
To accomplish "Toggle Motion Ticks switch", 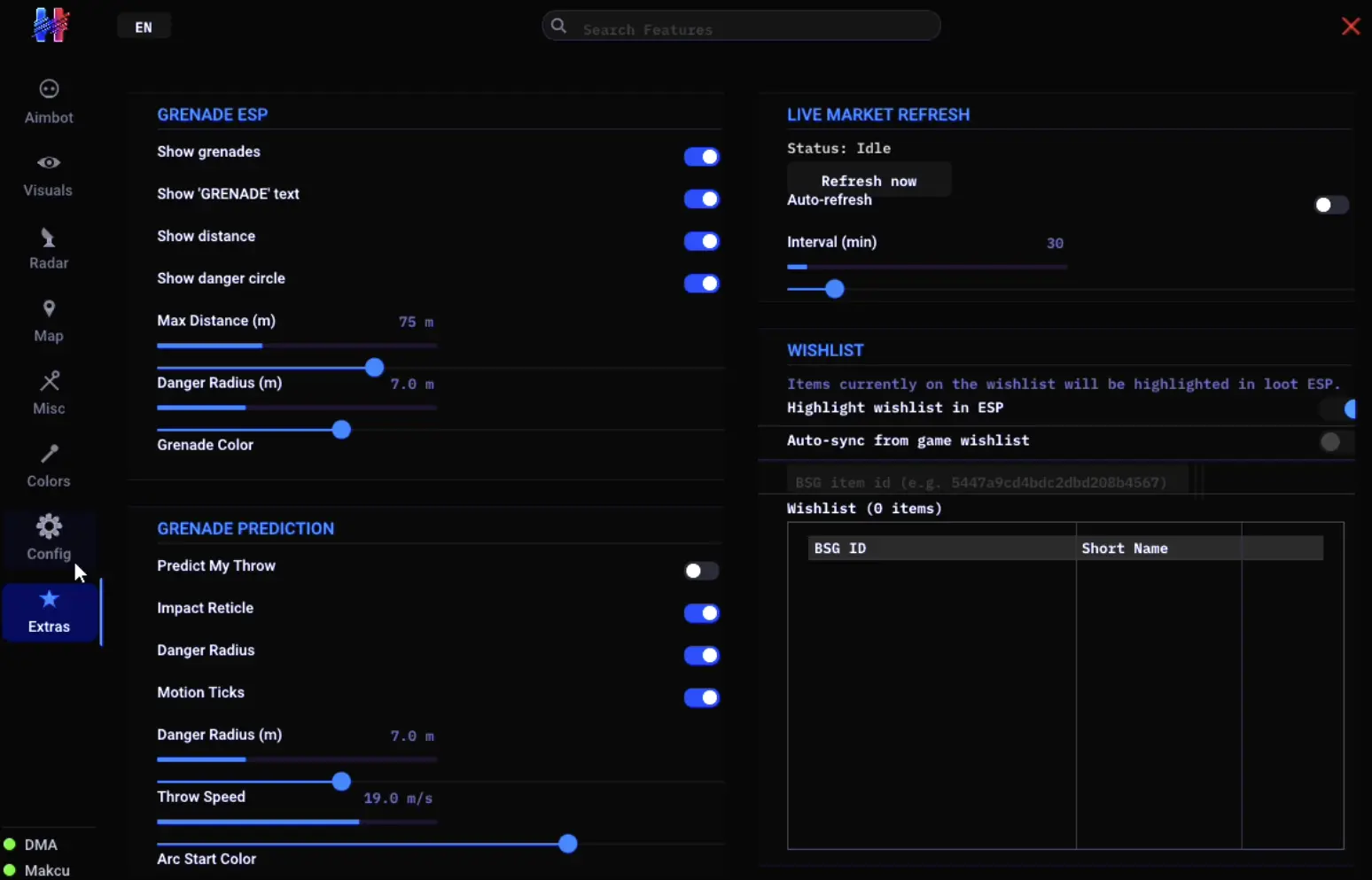I will [701, 698].
